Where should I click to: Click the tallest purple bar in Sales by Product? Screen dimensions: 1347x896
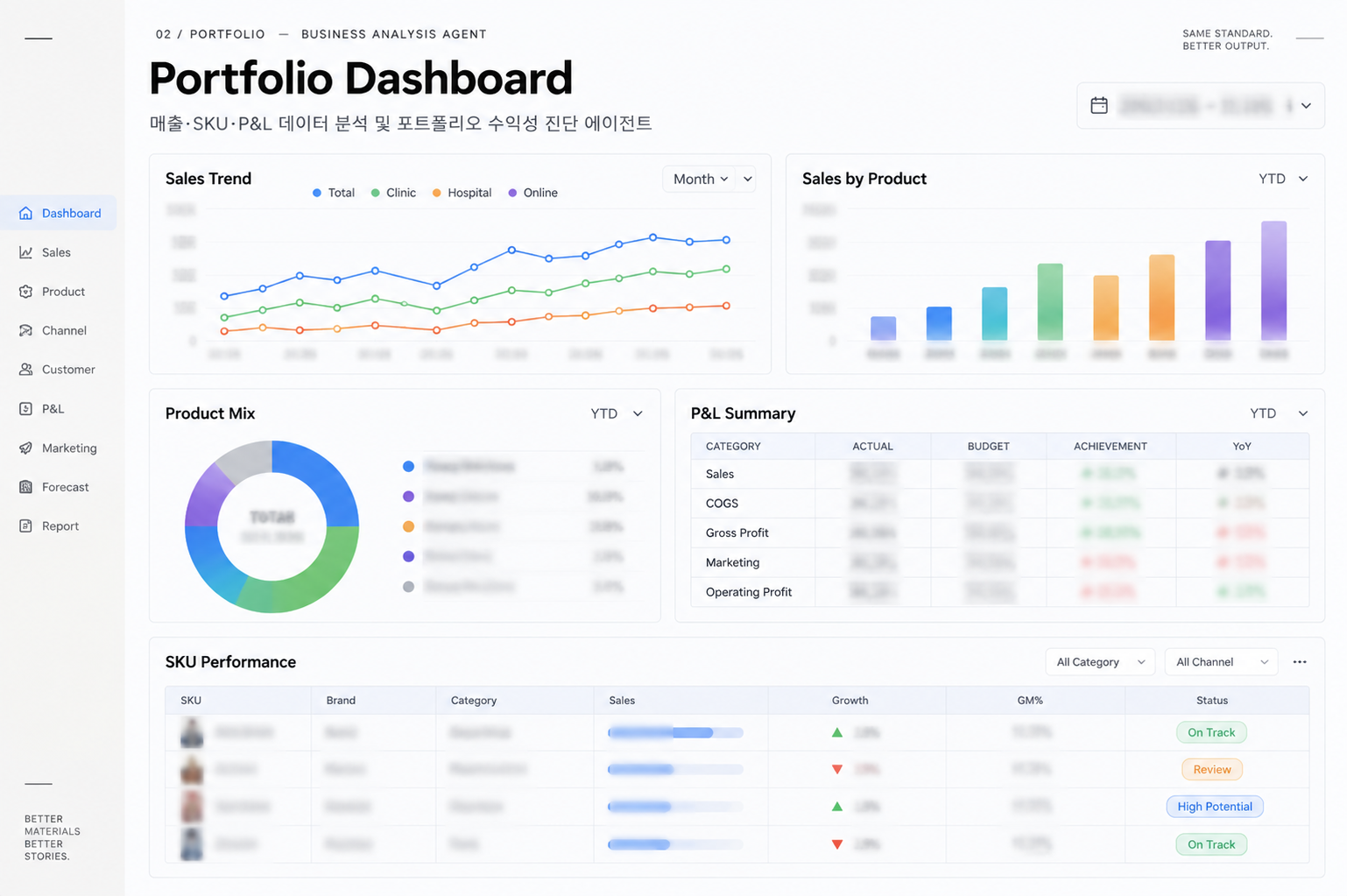[x=1273, y=280]
